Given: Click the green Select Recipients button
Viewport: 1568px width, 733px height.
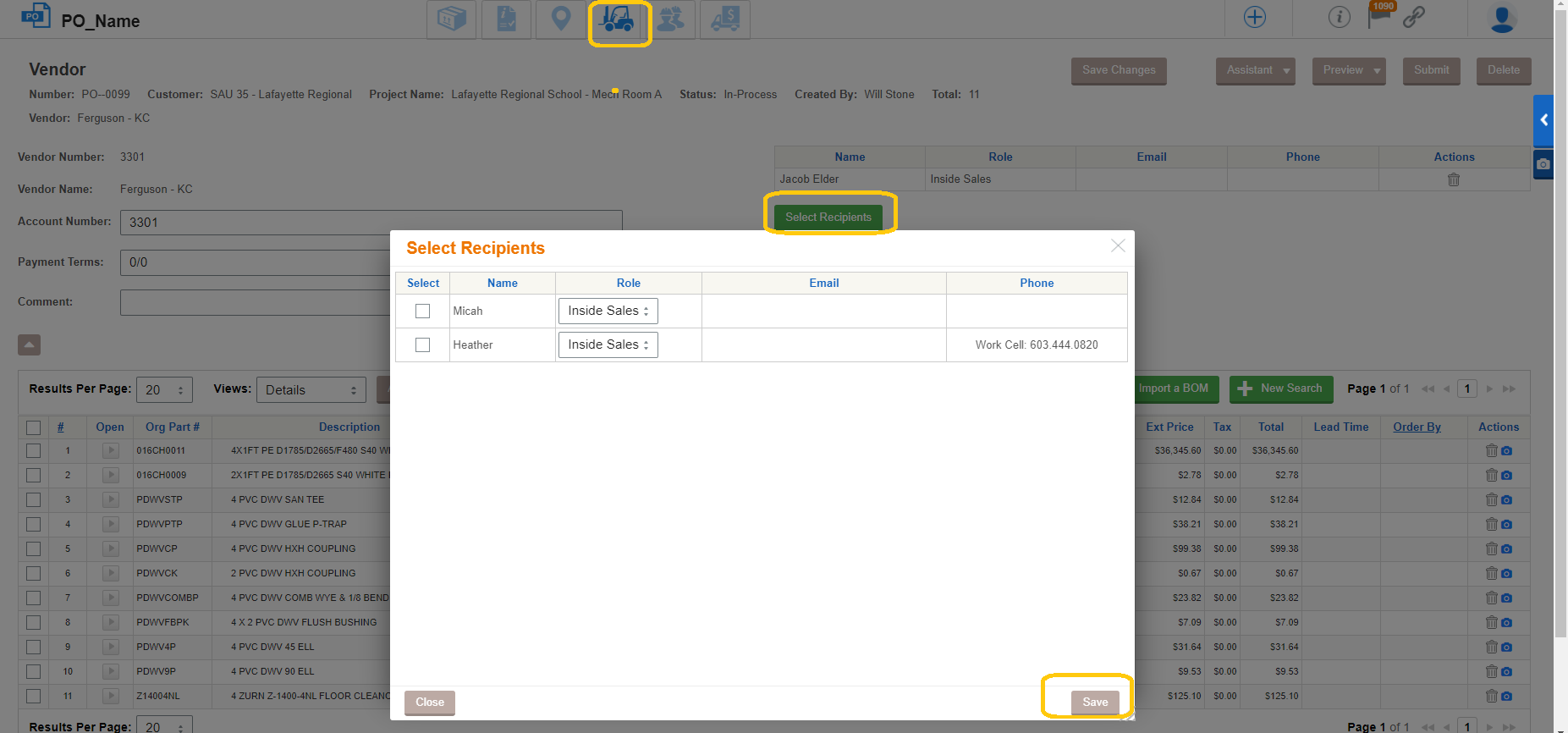Looking at the screenshot, I should [x=828, y=218].
